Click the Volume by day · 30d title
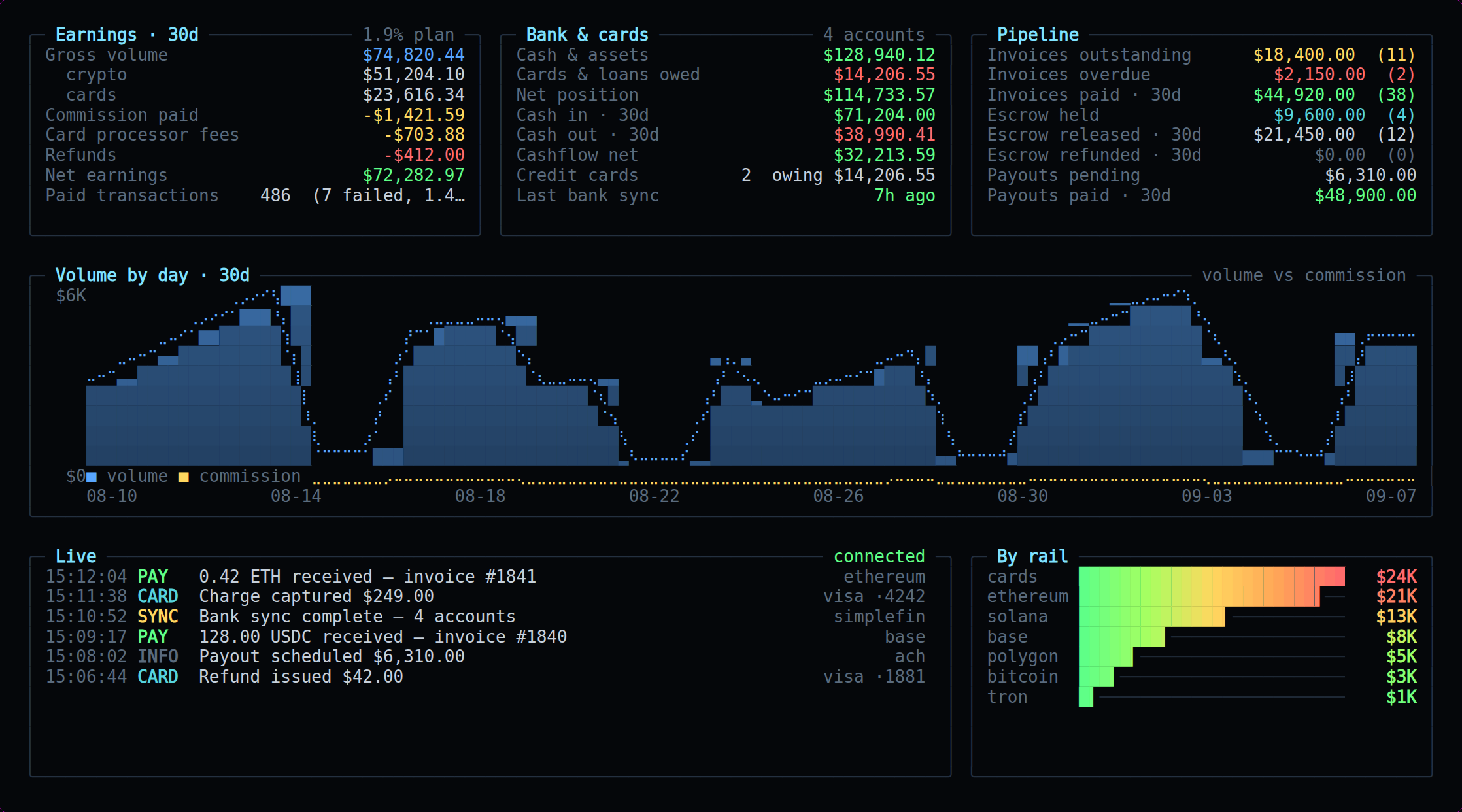 click(152, 275)
